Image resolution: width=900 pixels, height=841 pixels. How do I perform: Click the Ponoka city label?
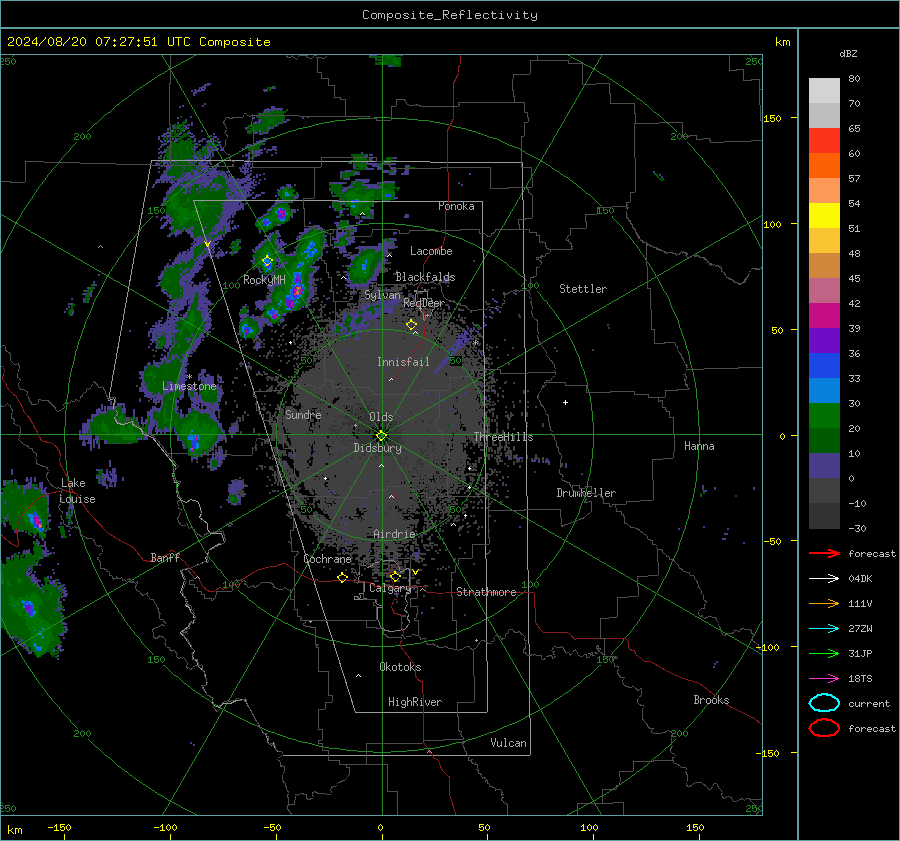click(456, 206)
